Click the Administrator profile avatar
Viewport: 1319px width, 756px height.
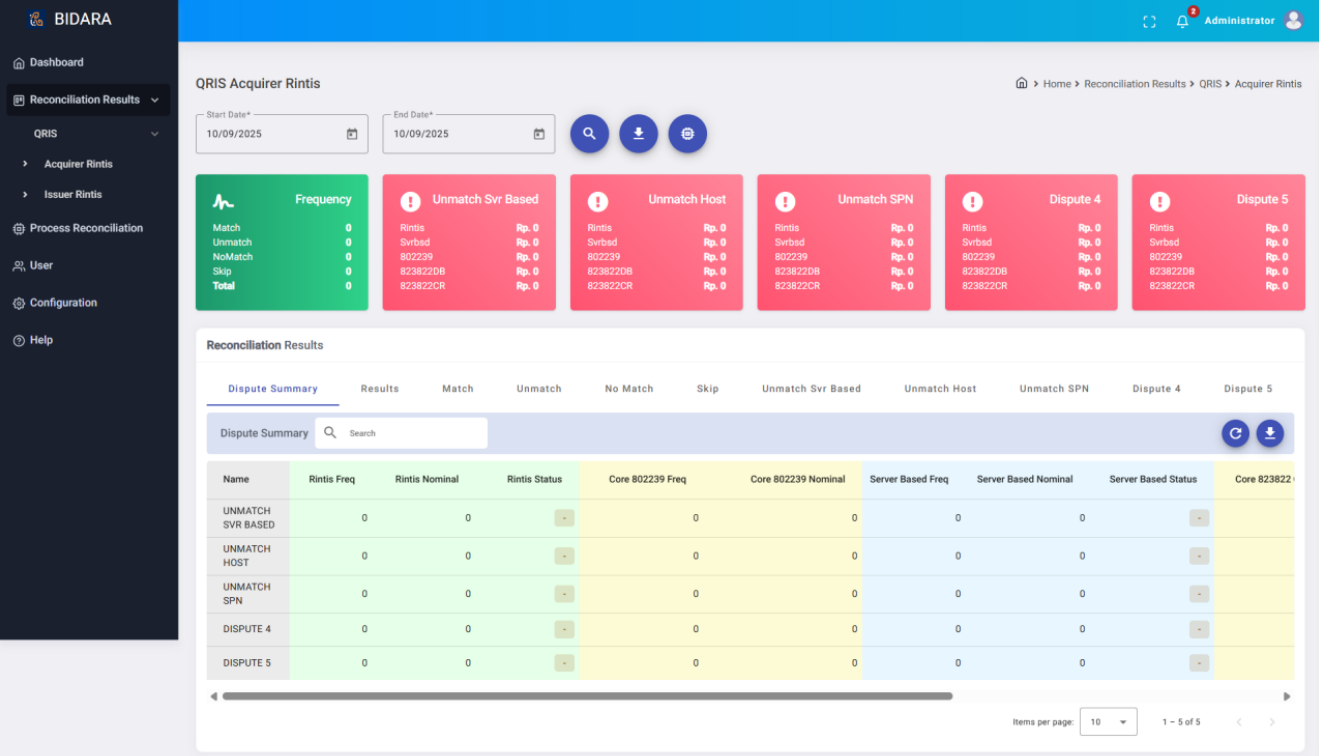1293,21
